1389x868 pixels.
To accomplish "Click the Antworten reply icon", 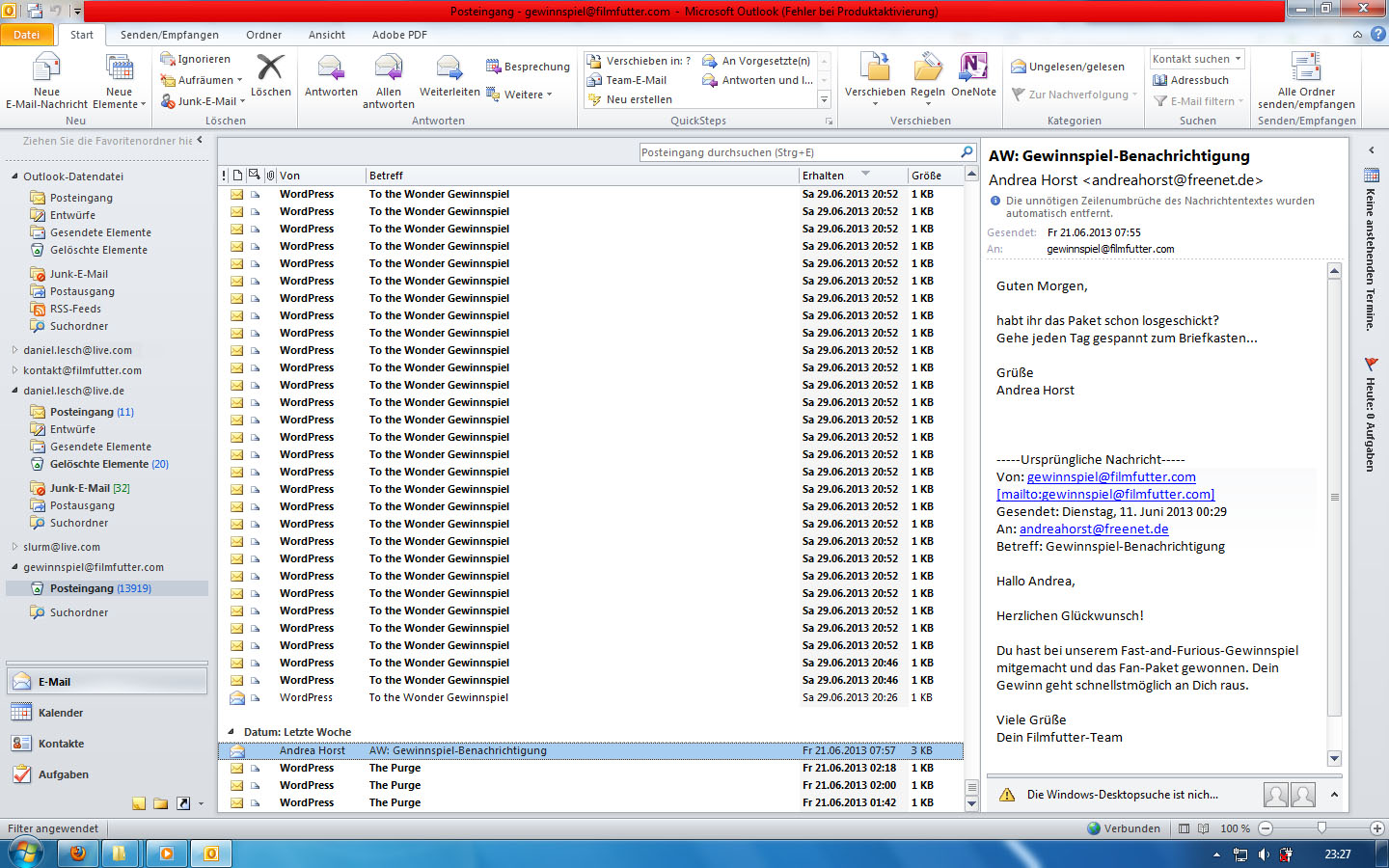I will (x=331, y=69).
